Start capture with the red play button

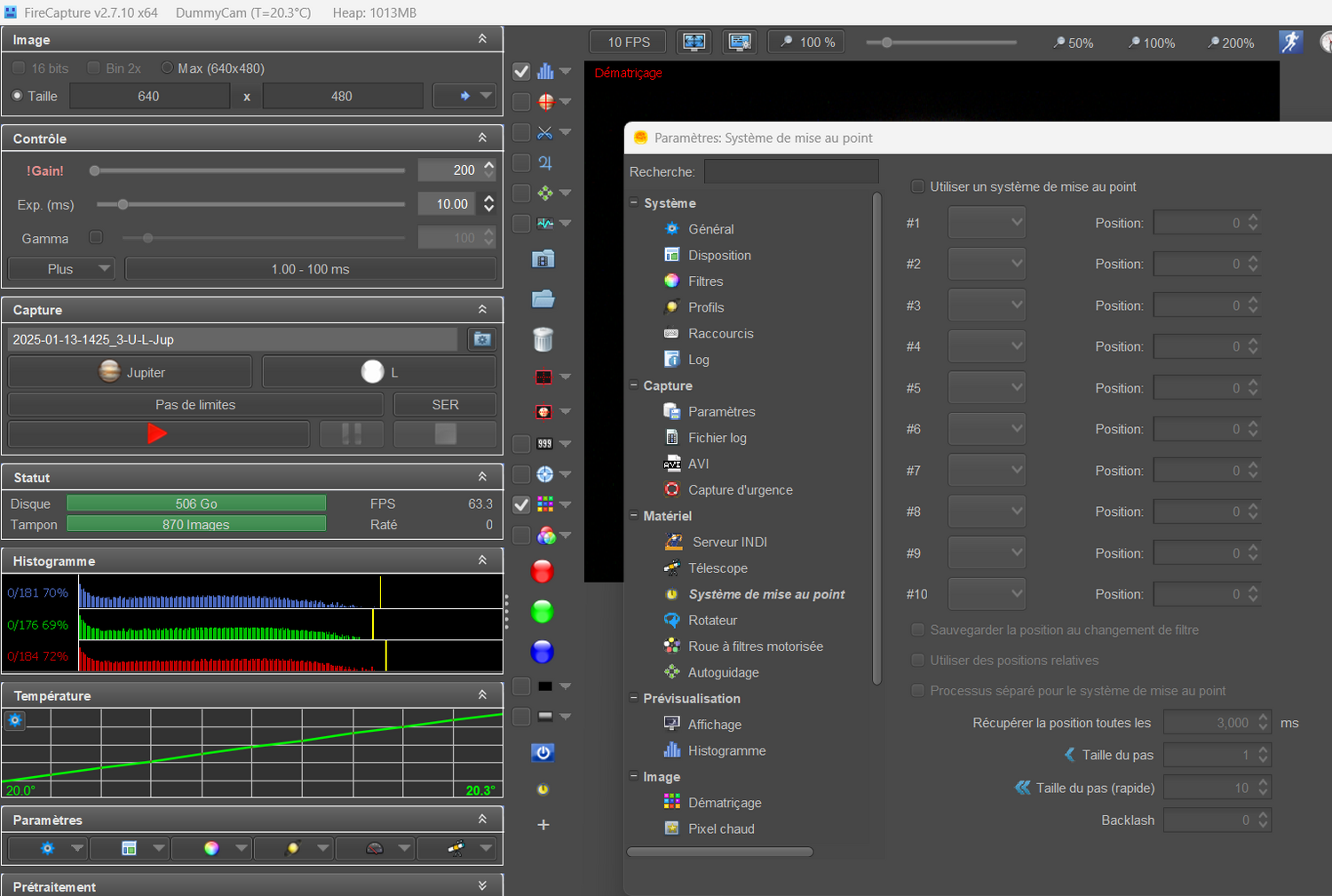158,433
